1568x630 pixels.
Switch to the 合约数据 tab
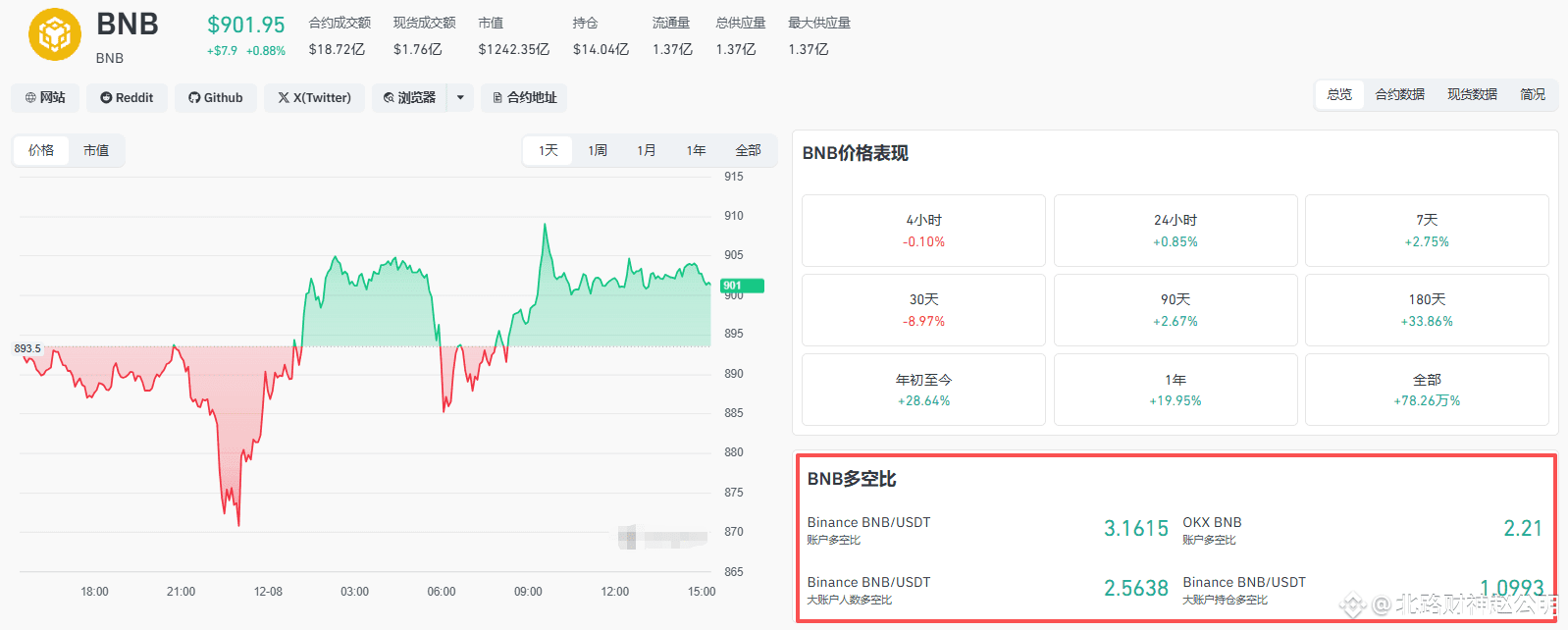pos(1399,94)
